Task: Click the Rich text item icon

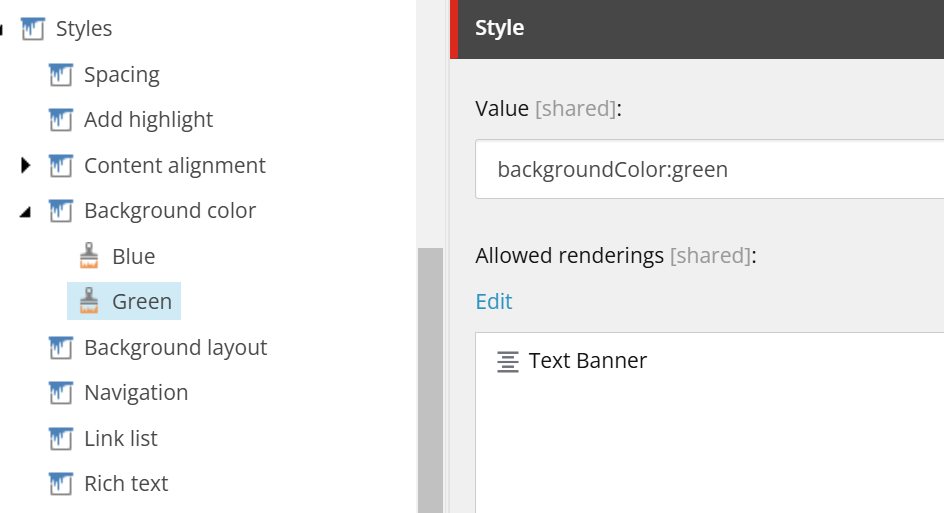Action: pyautogui.click(x=61, y=484)
